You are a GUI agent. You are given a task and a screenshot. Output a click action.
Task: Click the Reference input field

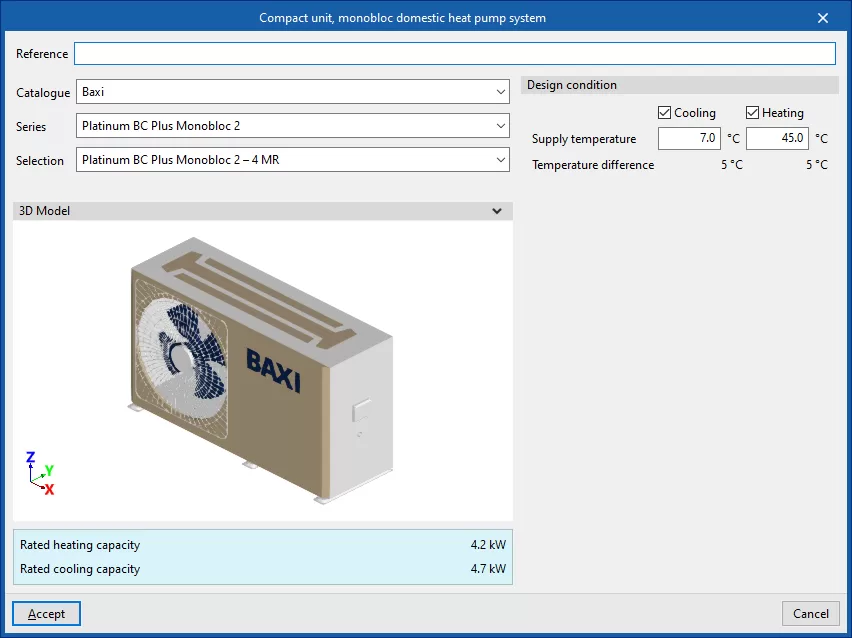[x=455, y=54]
